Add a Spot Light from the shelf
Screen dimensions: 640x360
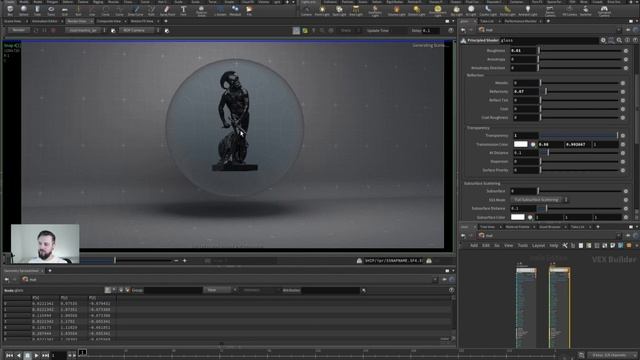pyautogui.click(x=339, y=11)
